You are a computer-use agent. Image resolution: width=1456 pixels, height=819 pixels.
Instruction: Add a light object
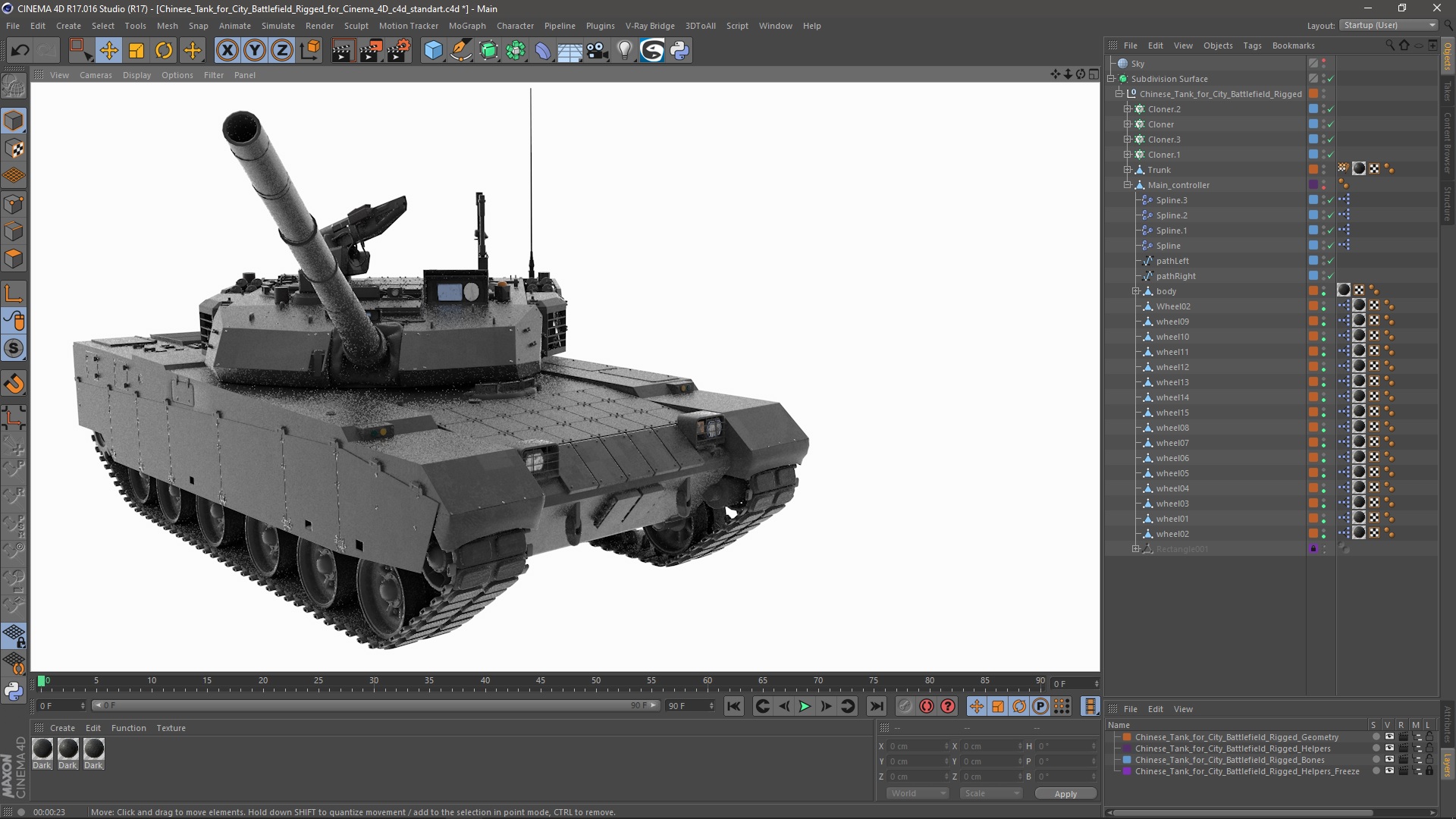(x=624, y=51)
